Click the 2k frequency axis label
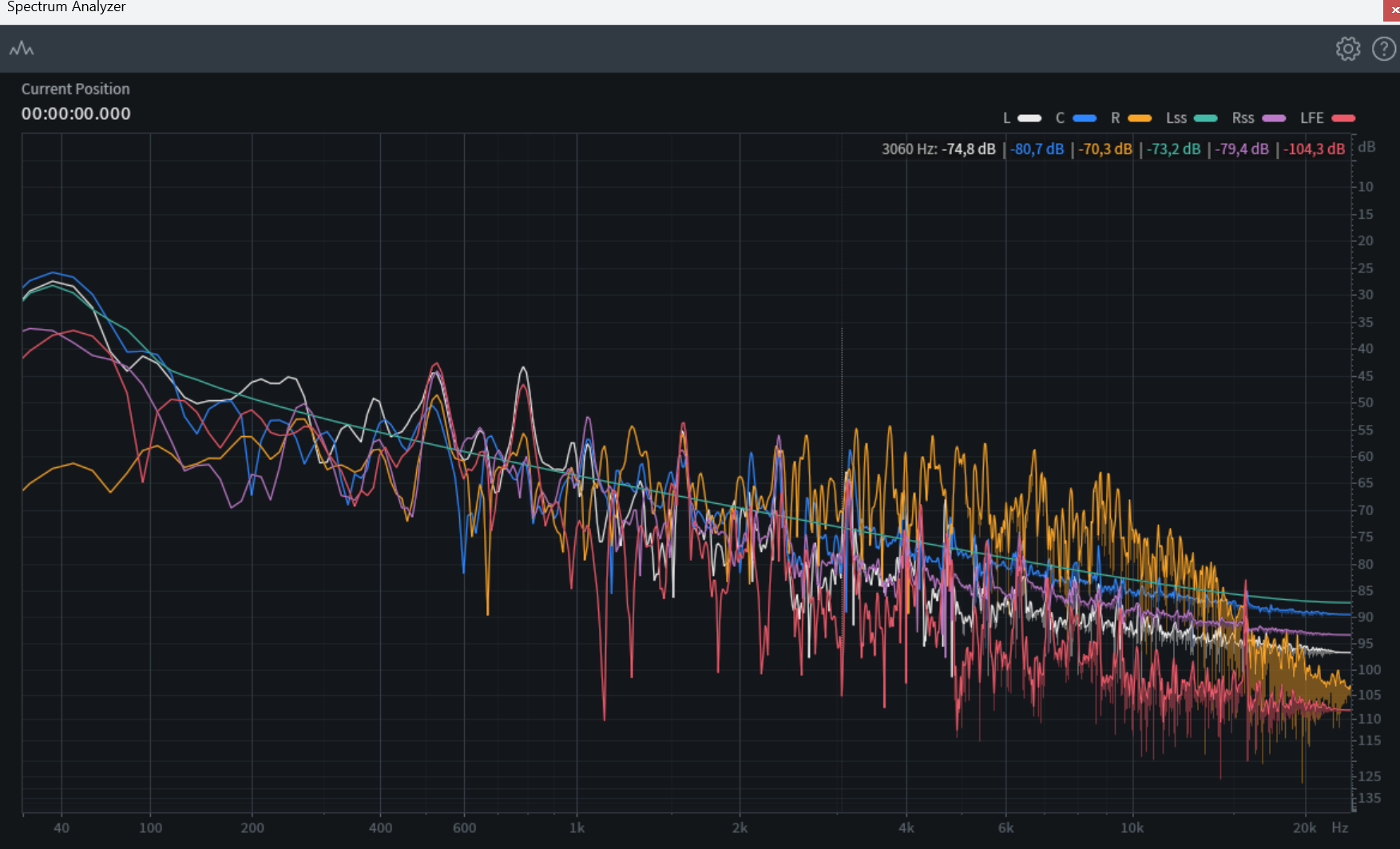 tap(740, 828)
